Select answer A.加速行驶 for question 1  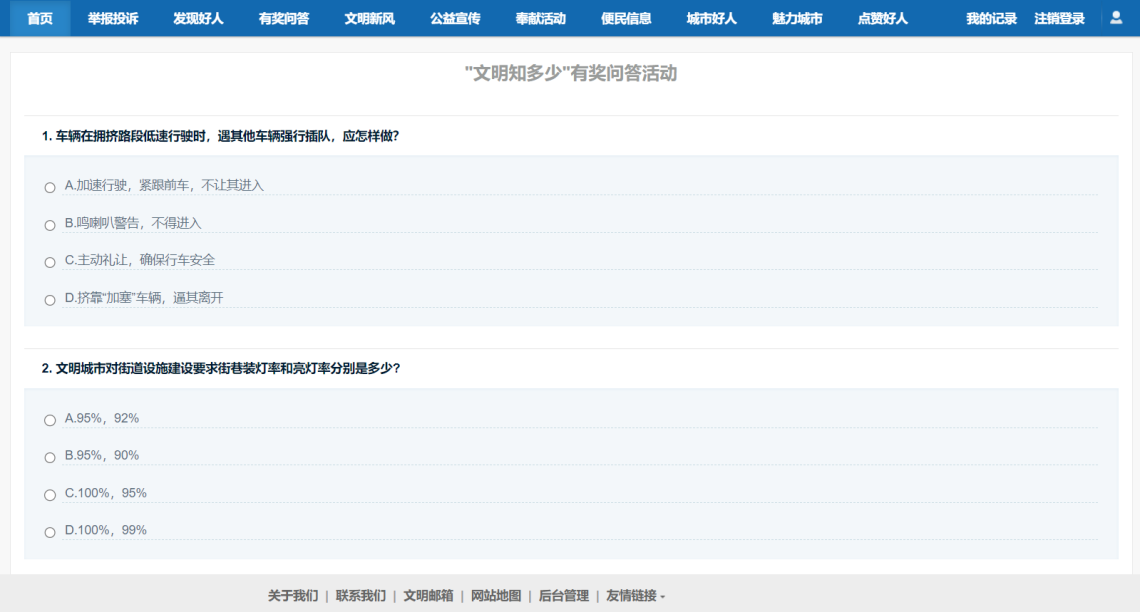(49, 187)
